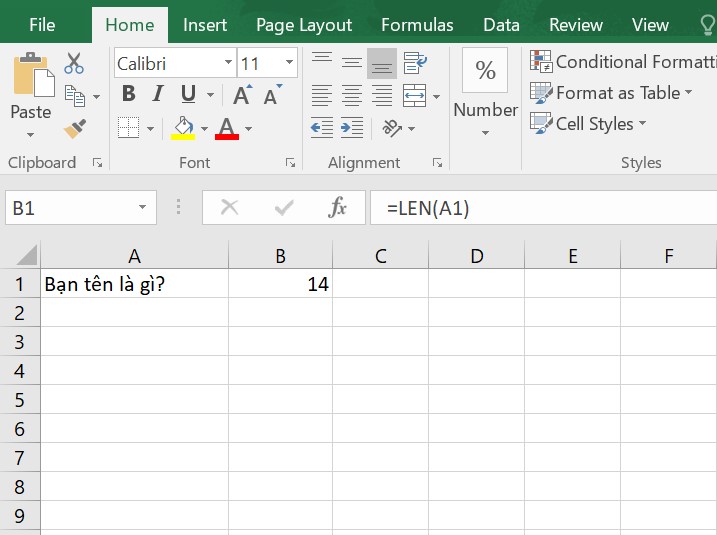Click the Wrap Text icon
Image resolution: width=717 pixels, height=535 pixels.
[x=415, y=63]
